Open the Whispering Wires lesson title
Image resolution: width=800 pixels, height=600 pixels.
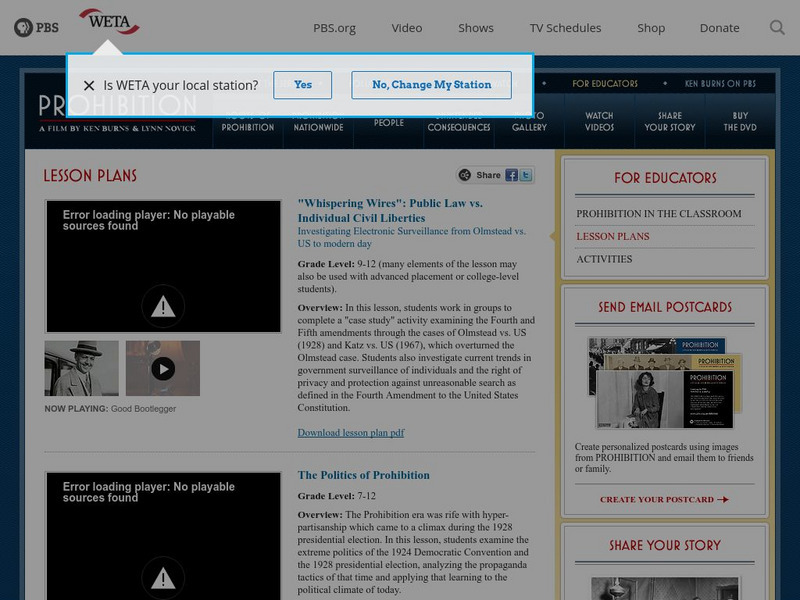tap(390, 210)
